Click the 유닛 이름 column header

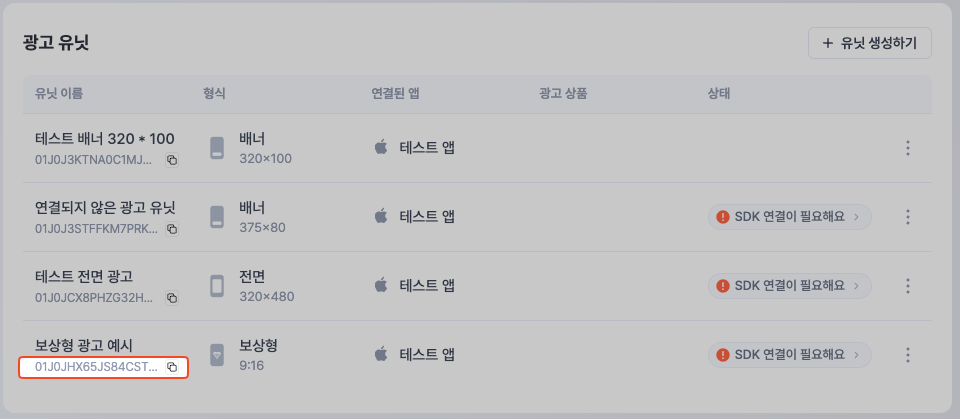click(x=59, y=94)
